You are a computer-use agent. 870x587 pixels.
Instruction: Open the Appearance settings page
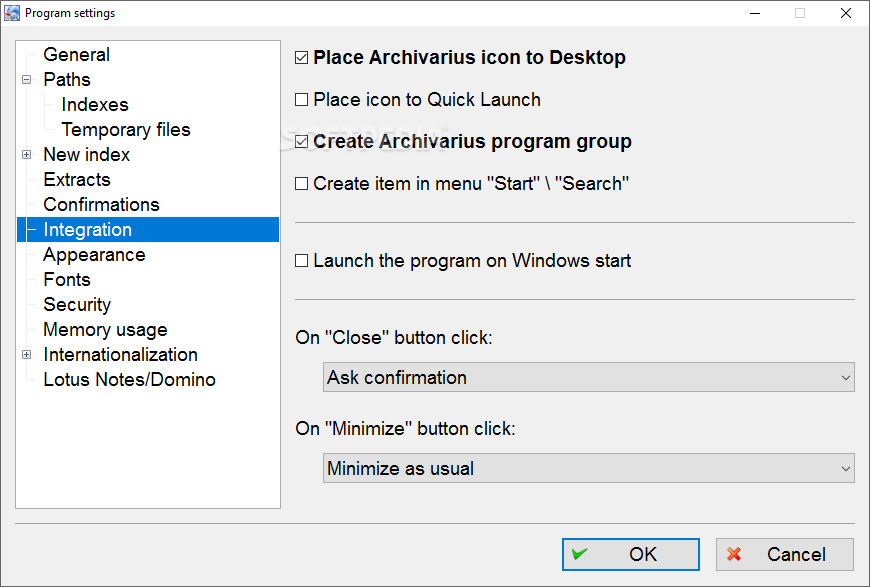94,255
